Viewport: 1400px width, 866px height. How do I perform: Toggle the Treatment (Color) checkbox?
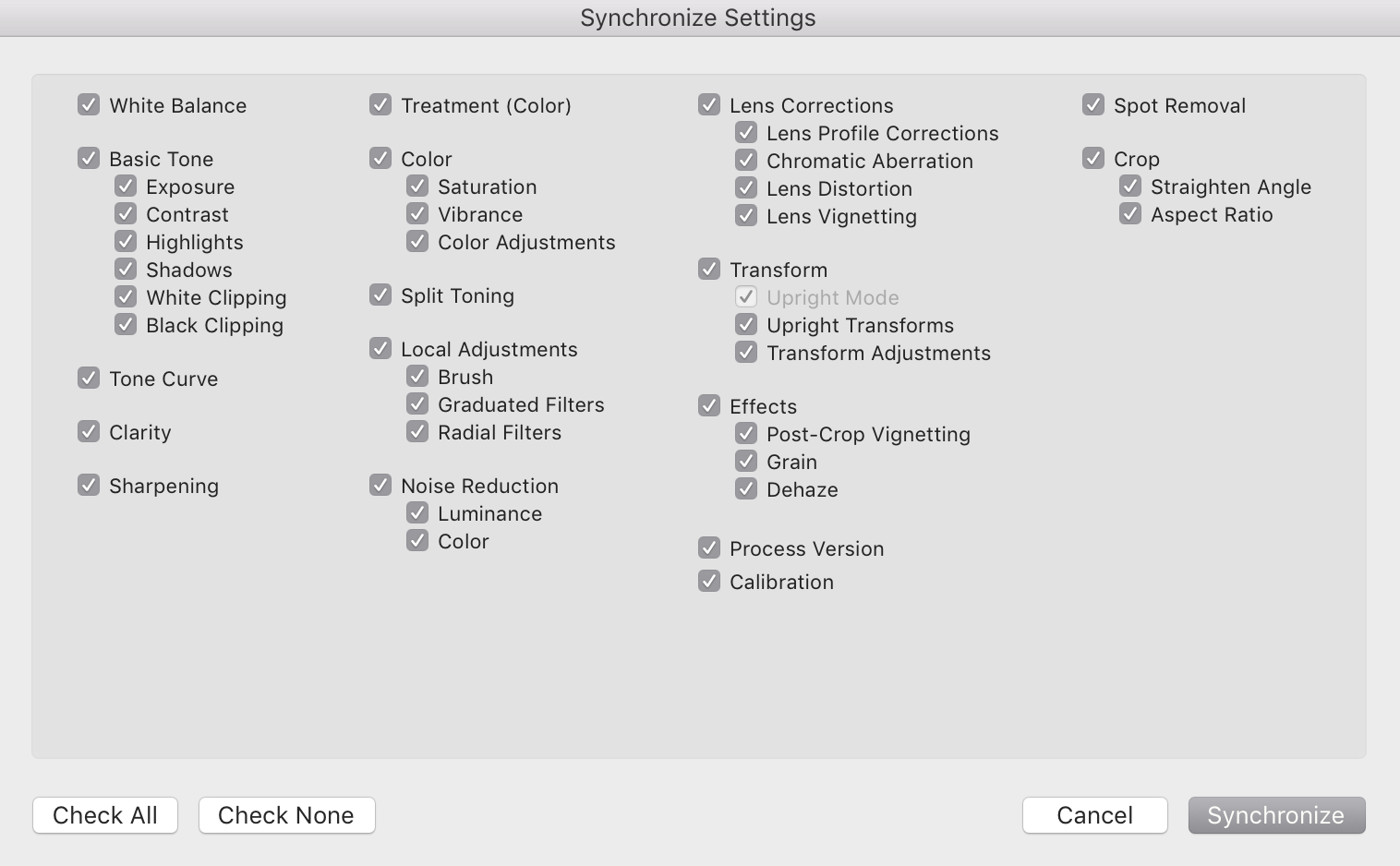coord(380,104)
